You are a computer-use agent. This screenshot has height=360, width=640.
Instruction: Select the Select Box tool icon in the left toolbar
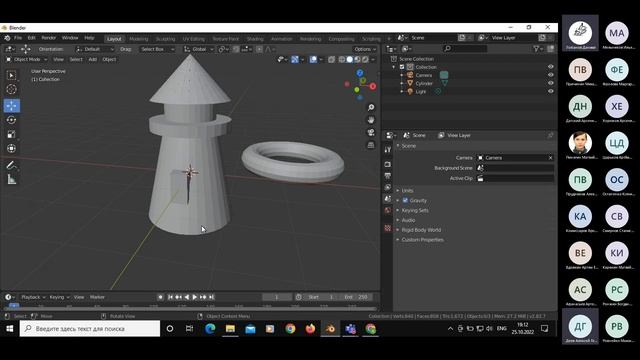(x=11, y=76)
